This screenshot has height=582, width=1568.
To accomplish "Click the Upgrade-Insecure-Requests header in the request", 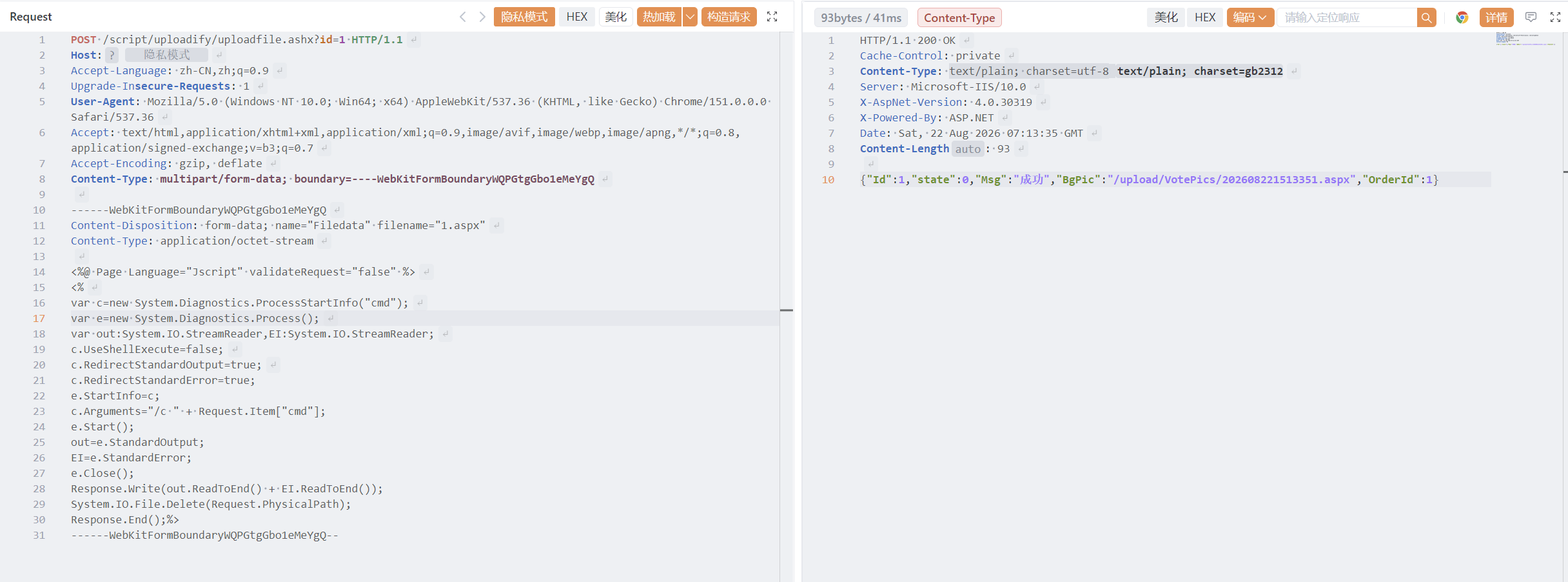I will click(x=160, y=86).
